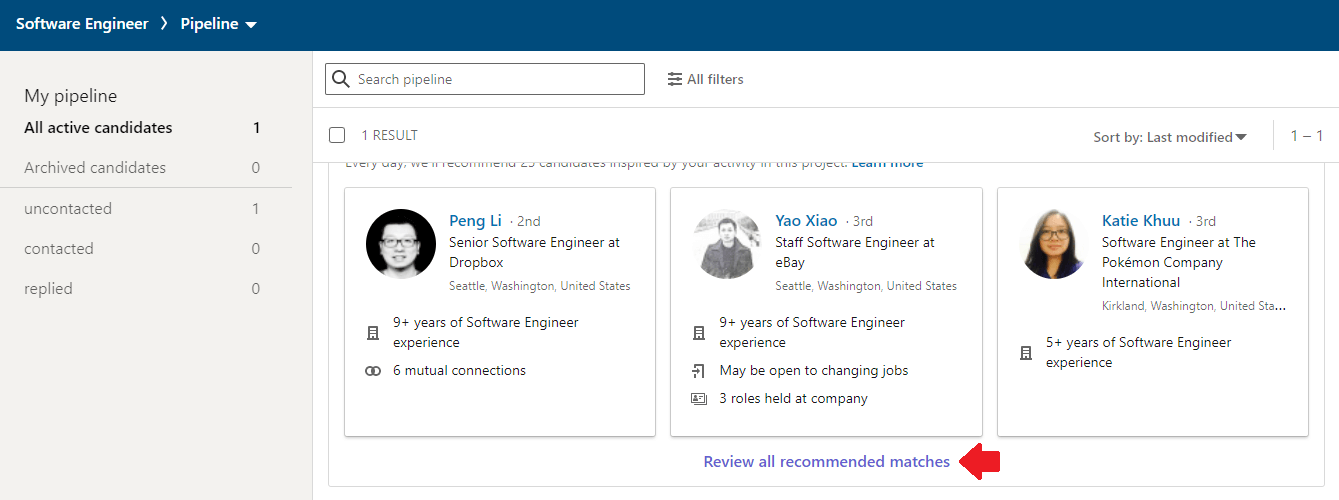Click the Learn more link
This screenshot has height=500, width=1339.
pos(888,163)
